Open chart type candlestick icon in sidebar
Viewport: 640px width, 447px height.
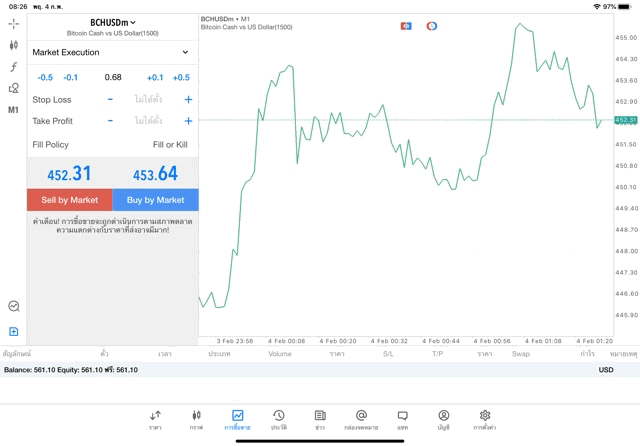click(13, 45)
